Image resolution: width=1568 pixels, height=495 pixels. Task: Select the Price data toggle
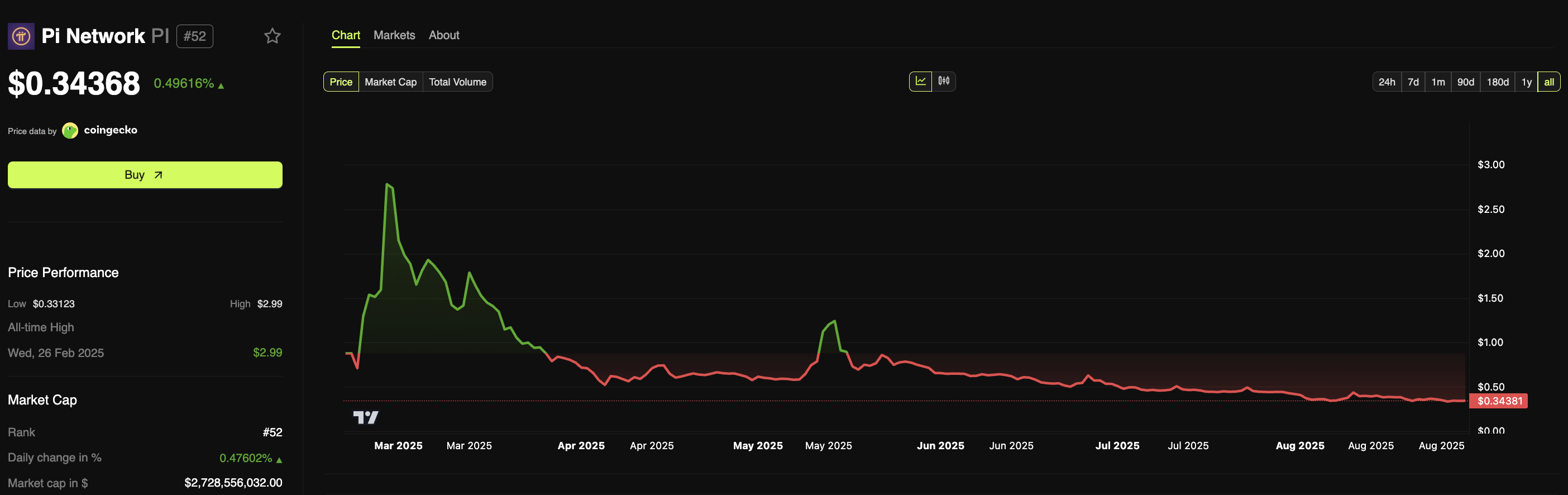click(341, 82)
